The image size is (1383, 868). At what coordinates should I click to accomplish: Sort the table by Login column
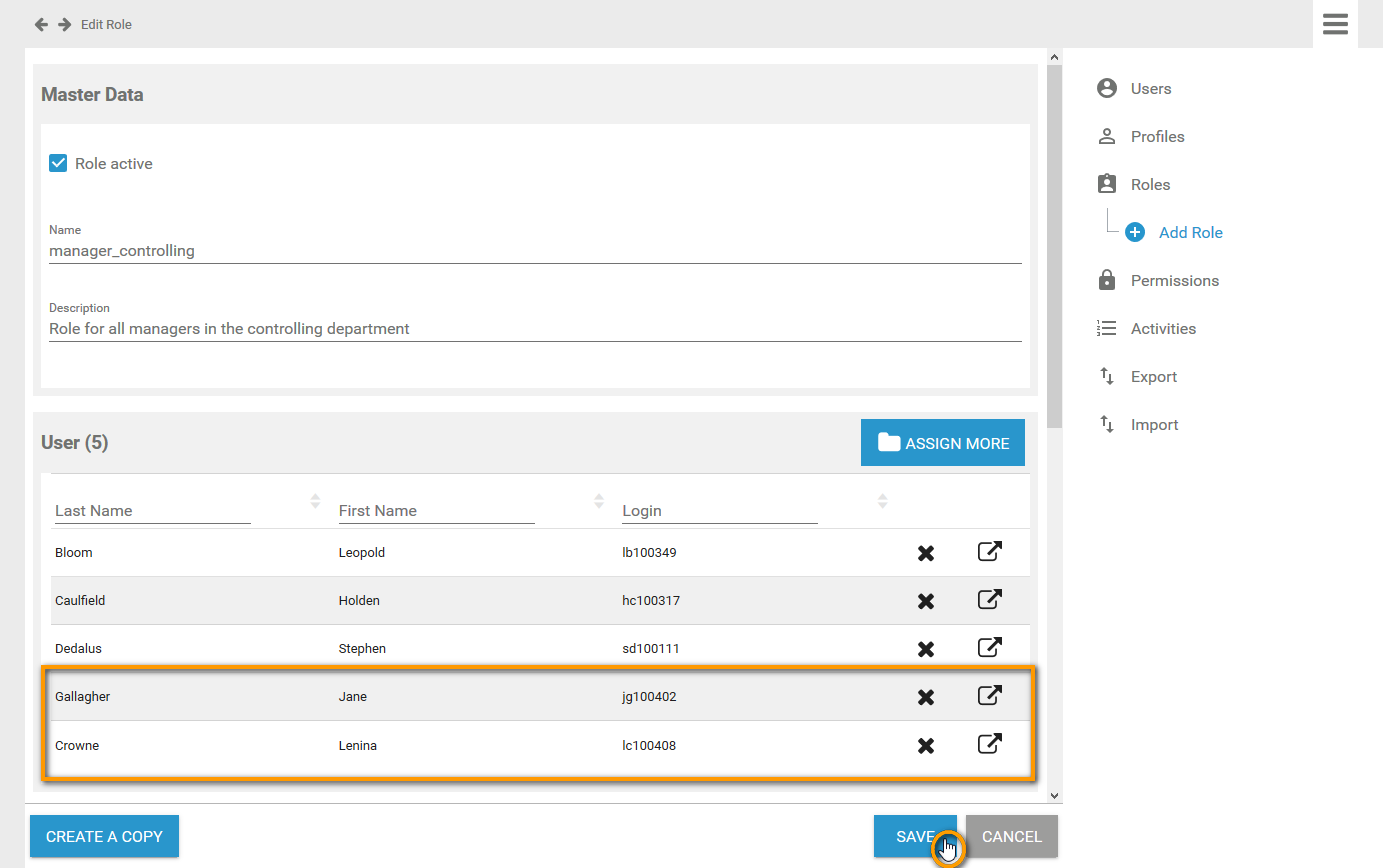pyautogui.click(x=882, y=500)
